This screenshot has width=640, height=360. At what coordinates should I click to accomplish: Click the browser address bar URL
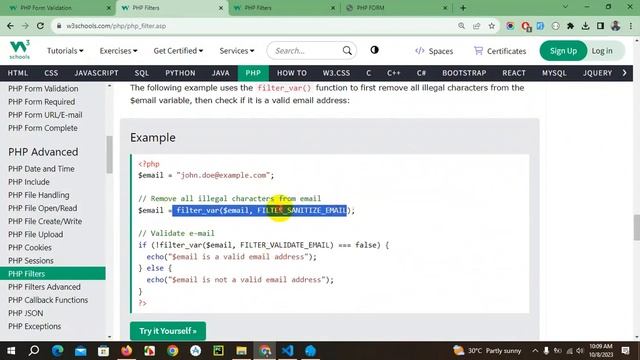coord(116,26)
